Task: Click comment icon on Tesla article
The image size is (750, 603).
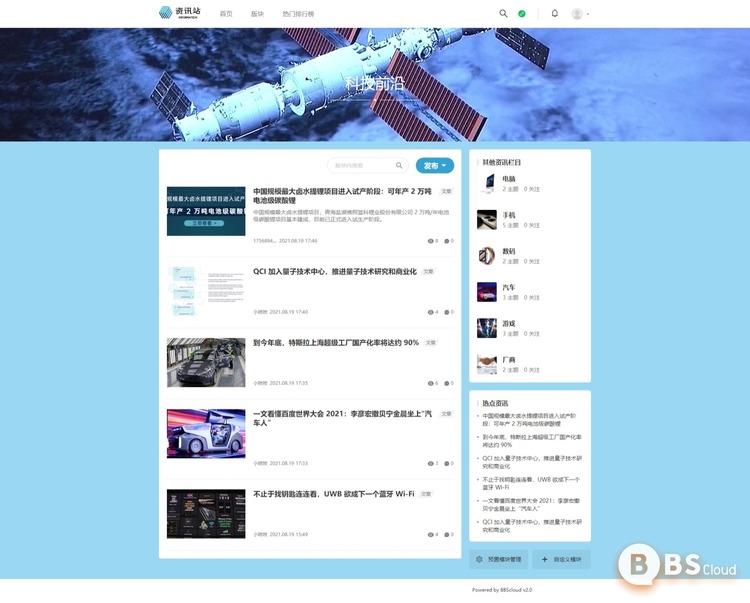Action: click(x=447, y=384)
